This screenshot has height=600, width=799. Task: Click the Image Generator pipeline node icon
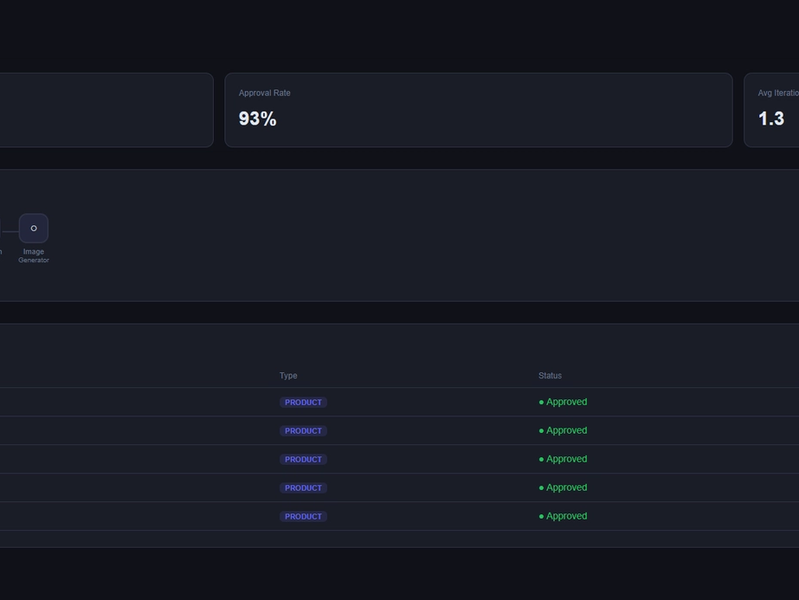click(x=33, y=228)
